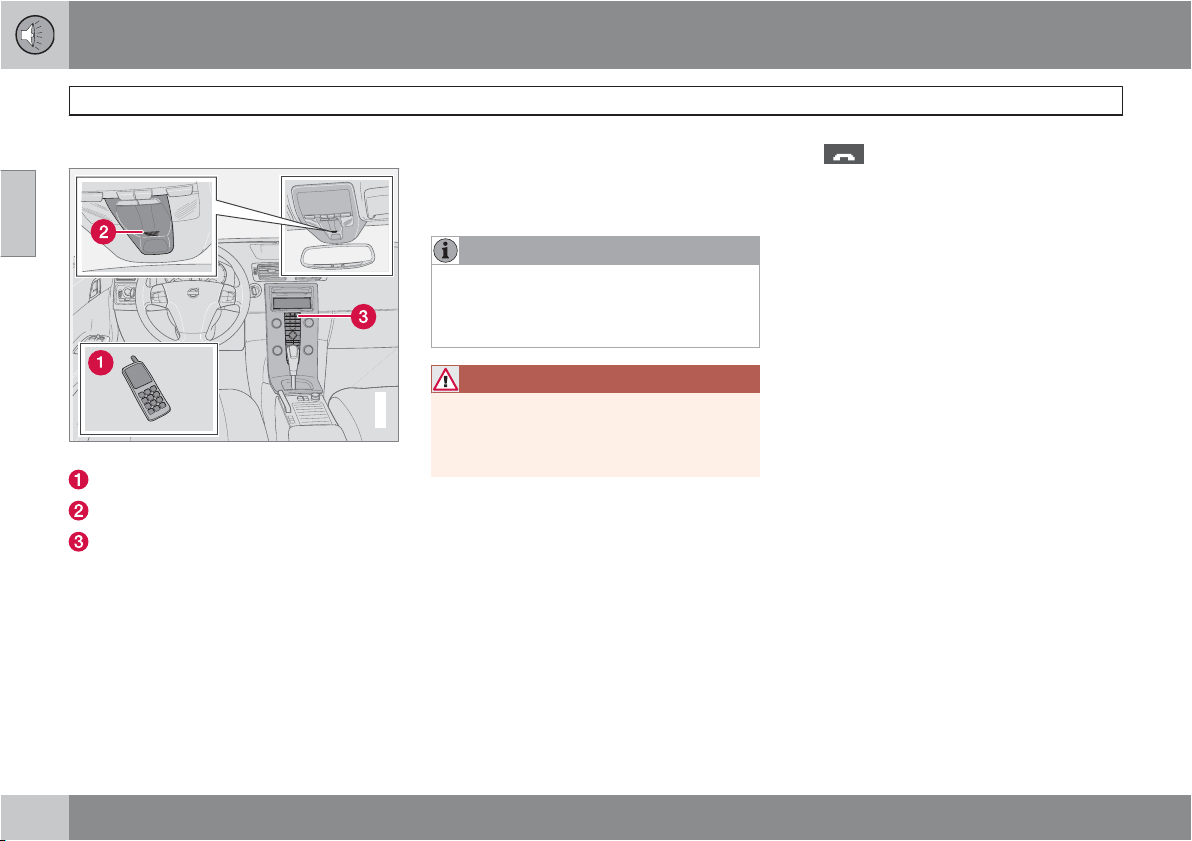
Task: Click the rearview mirror inset image
Action: 337,226
